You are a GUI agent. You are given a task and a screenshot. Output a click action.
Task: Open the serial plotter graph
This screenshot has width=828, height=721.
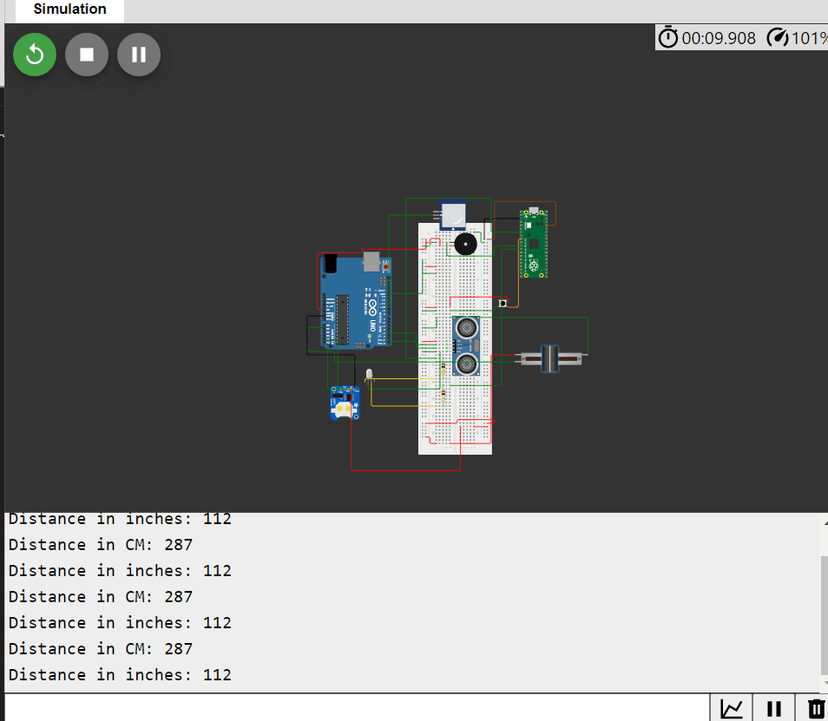(732, 708)
